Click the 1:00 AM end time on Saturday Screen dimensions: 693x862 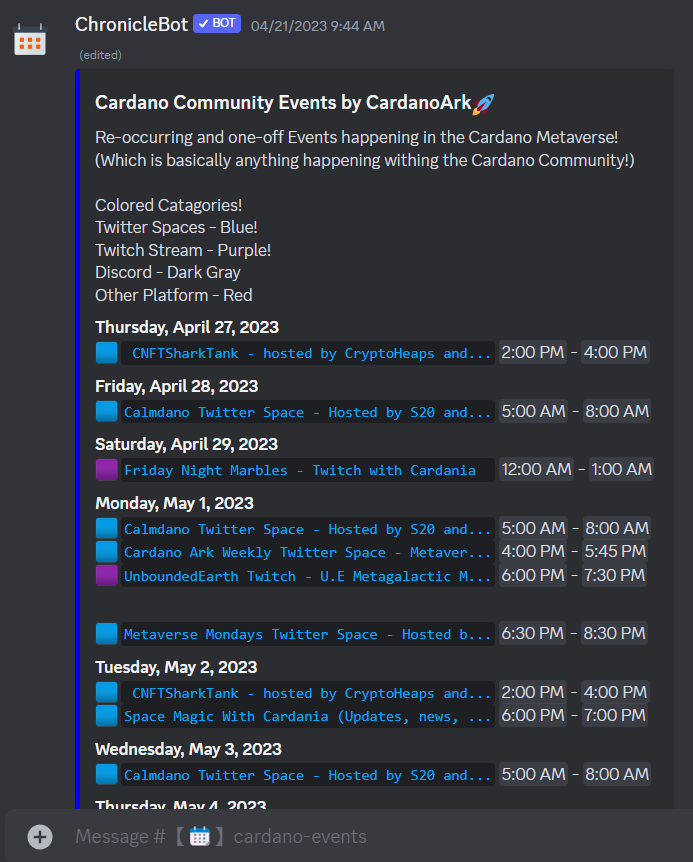coord(622,469)
